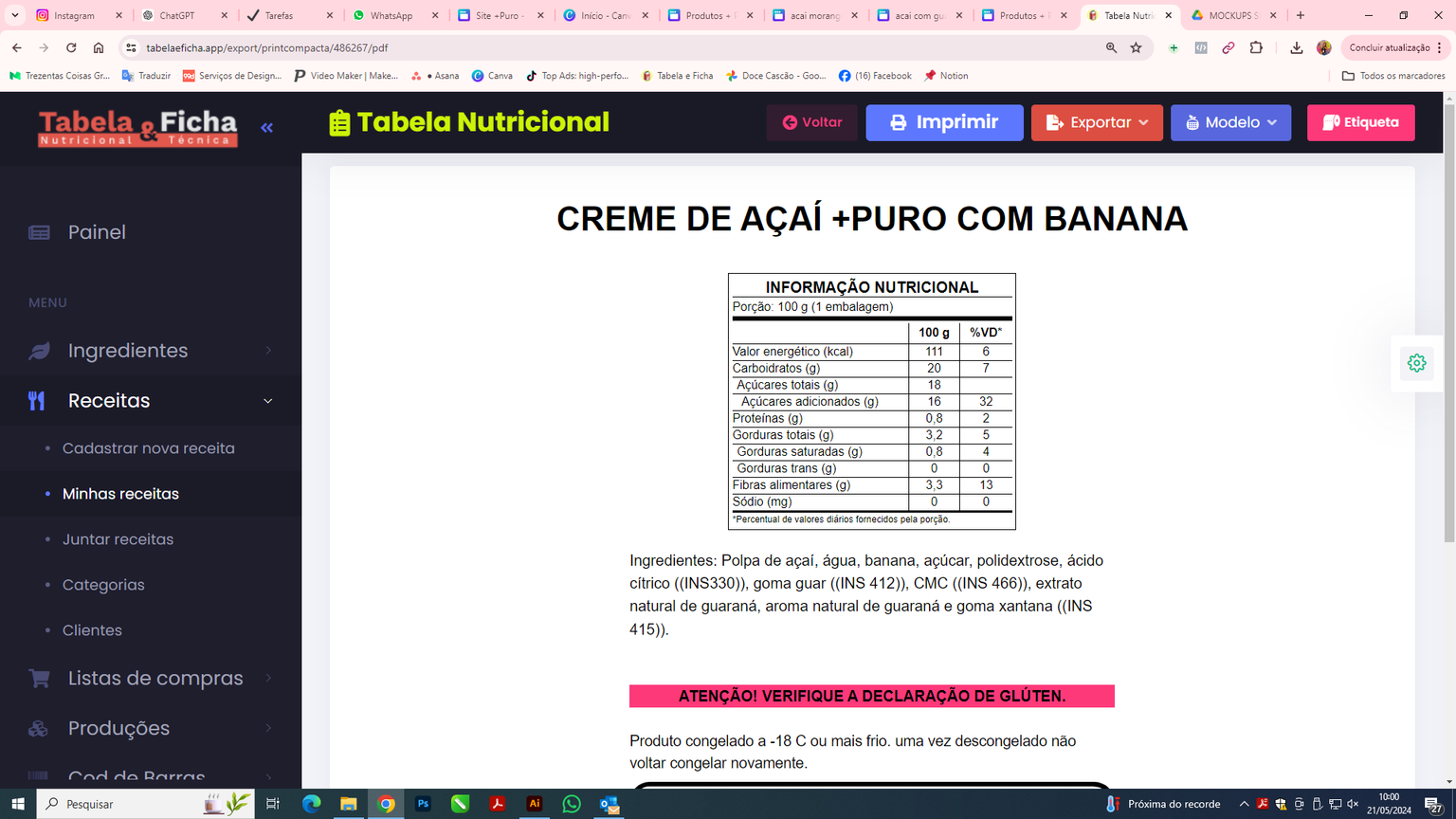Open Photoshop from the taskbar
Viewport: 1456px width, 819px height.
[423, 804]
